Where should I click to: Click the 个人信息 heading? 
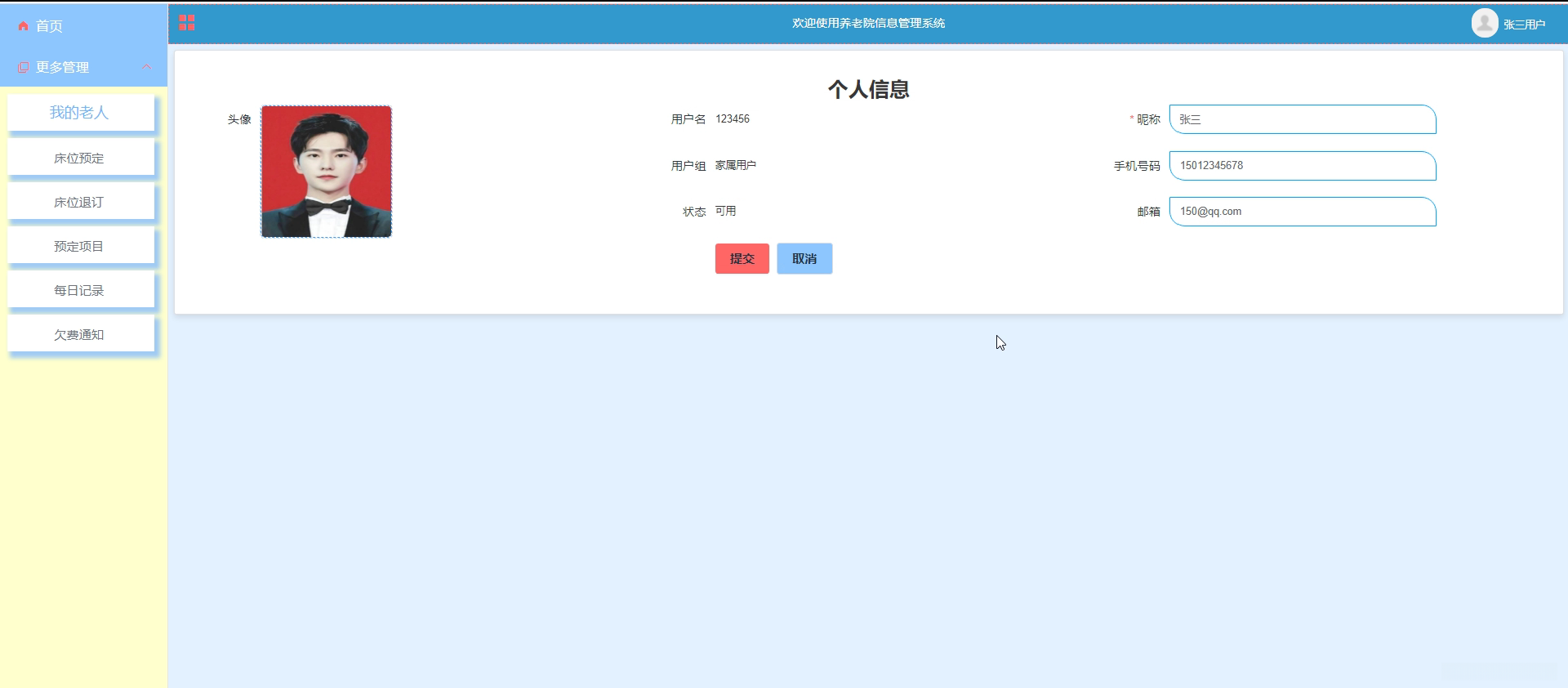pos(869,89)
